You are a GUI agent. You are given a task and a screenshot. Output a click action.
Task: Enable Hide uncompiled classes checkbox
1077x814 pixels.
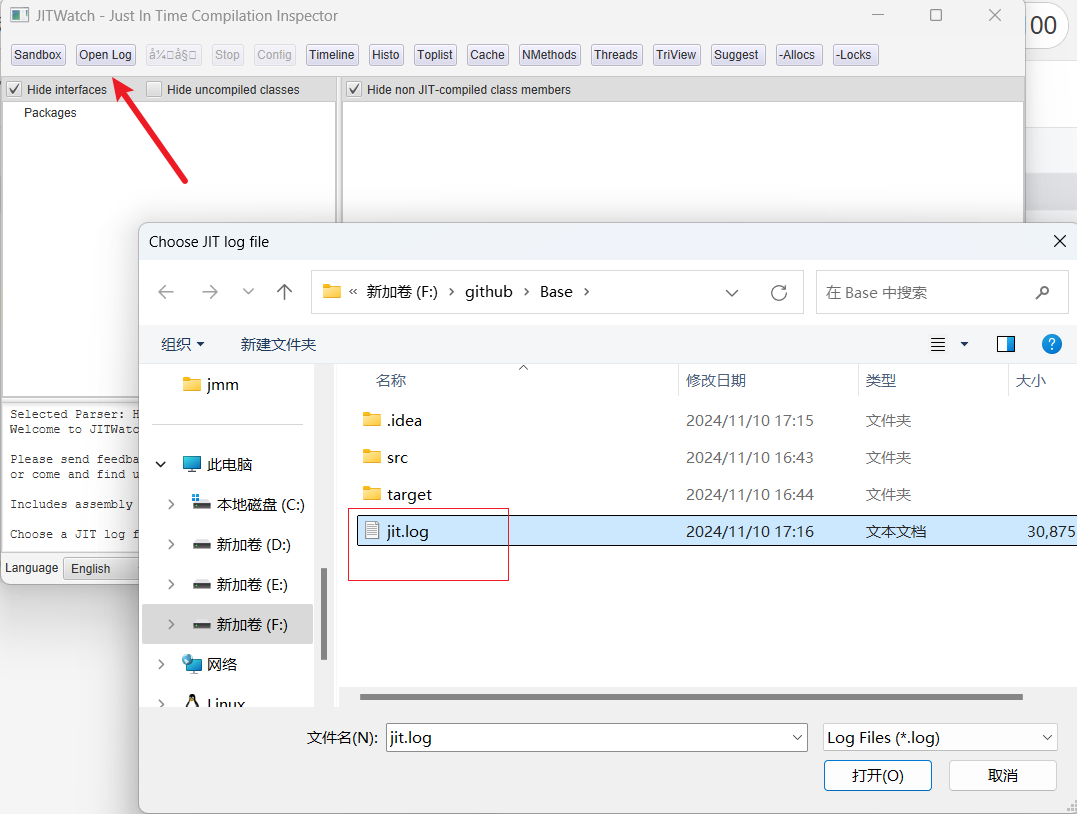(x=154, y=90)
